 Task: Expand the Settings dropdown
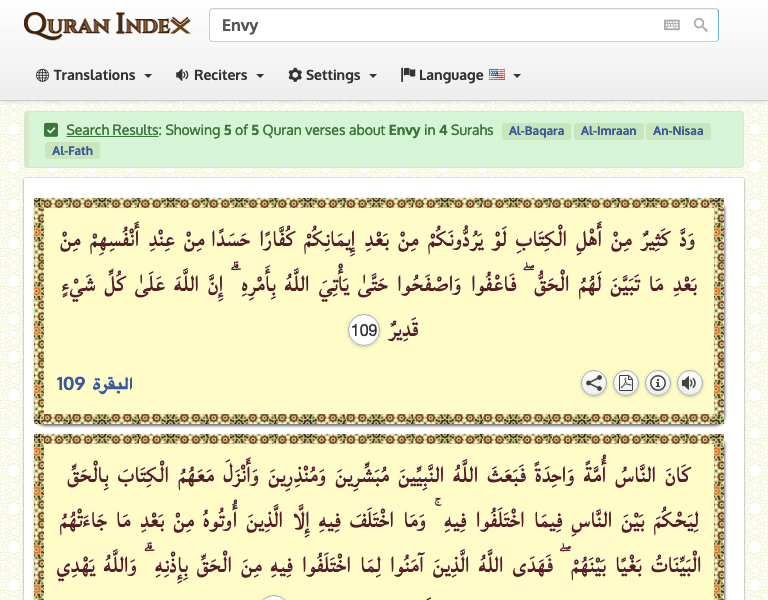tap(332, 75)
